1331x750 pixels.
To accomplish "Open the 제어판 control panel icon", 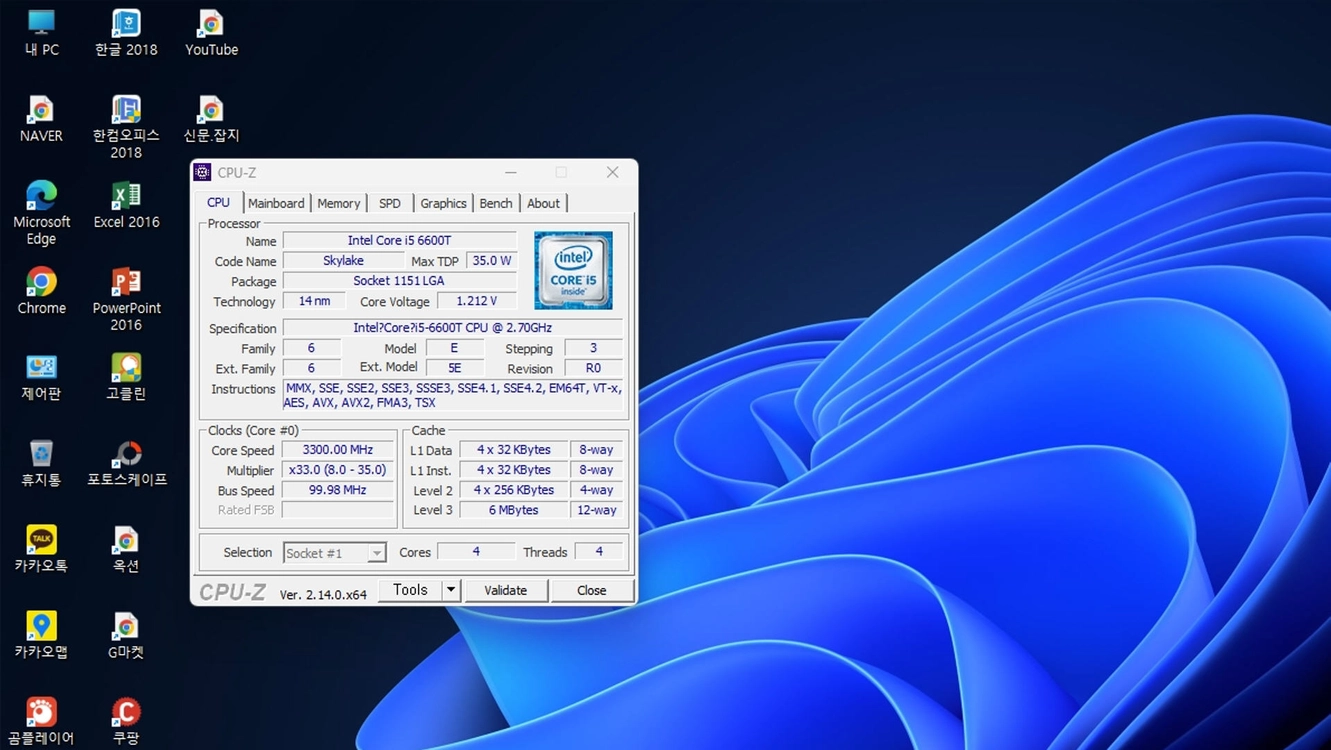I will [41, 377].
